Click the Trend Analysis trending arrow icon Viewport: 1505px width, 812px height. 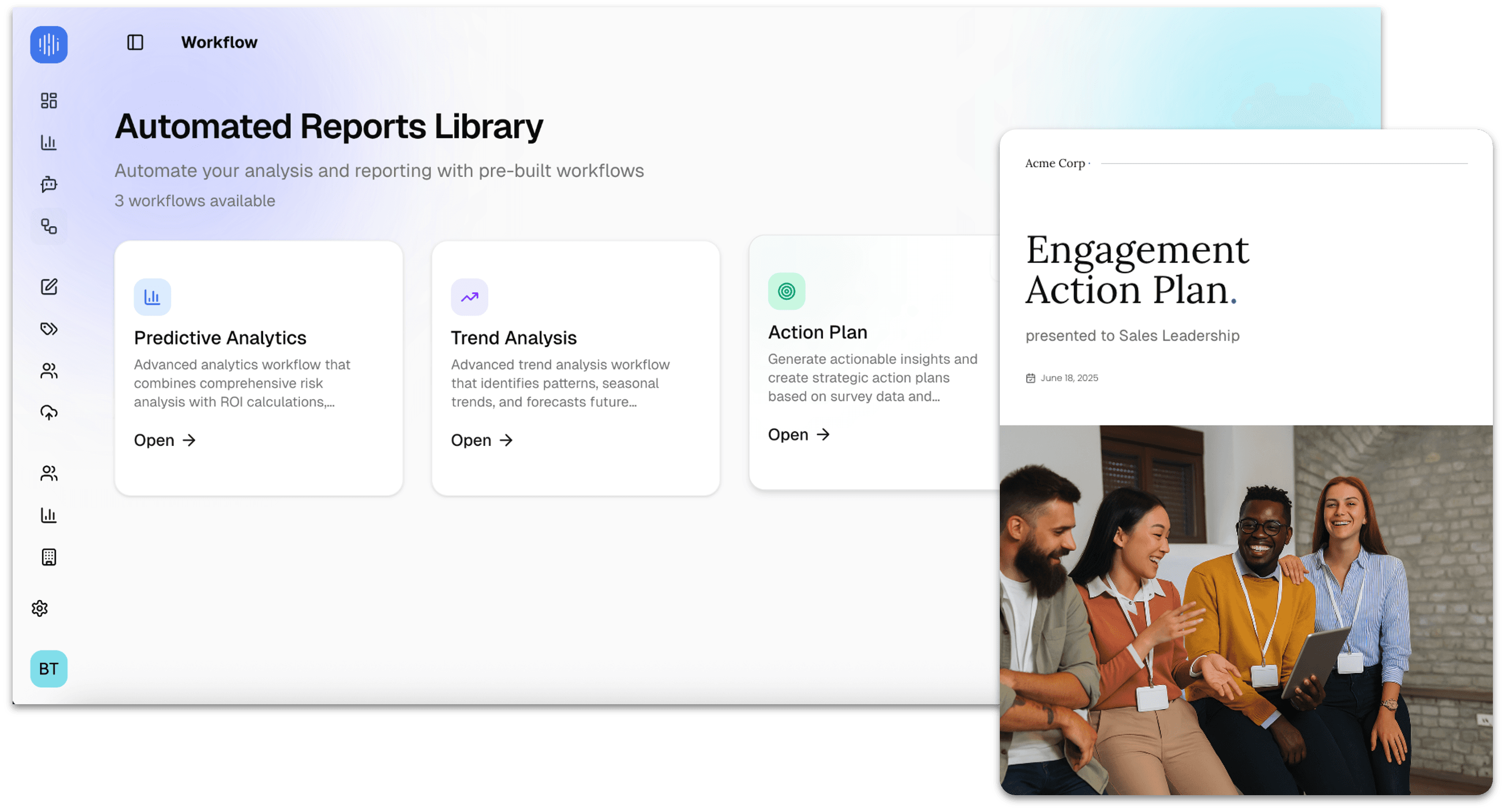[x=469, y=297]
